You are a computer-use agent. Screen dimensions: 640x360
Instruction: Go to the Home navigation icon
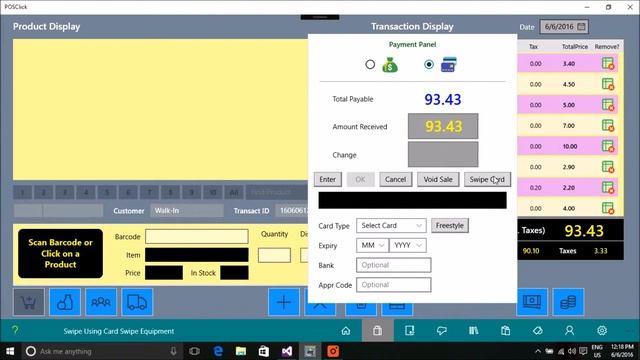[x=346, y=331]
